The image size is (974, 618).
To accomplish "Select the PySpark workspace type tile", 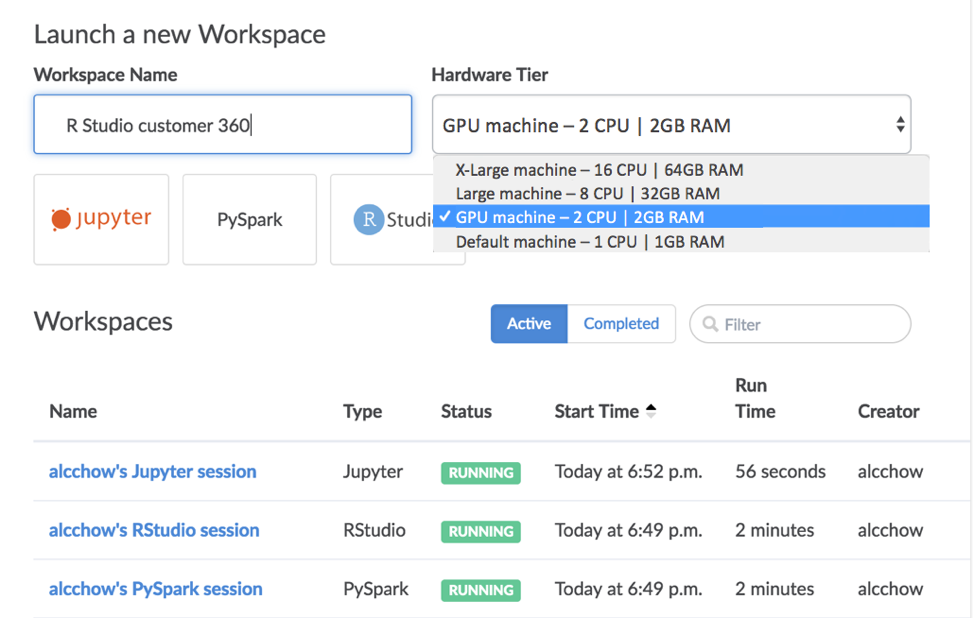I will (x=249, y=219).
